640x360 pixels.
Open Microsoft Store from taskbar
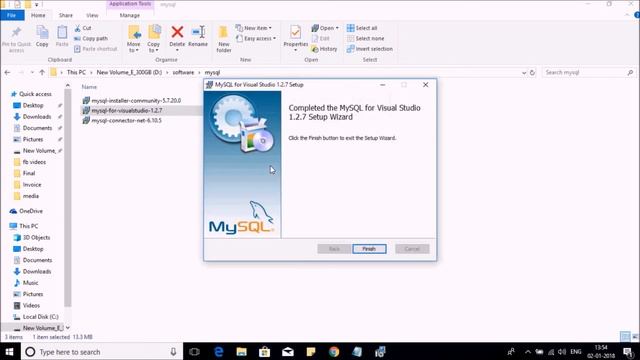coord(264,351)
